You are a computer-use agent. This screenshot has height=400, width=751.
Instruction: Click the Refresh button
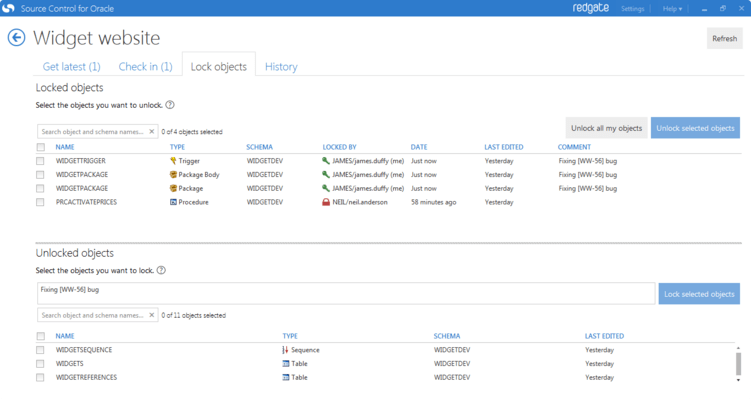(x=724, y=38)
